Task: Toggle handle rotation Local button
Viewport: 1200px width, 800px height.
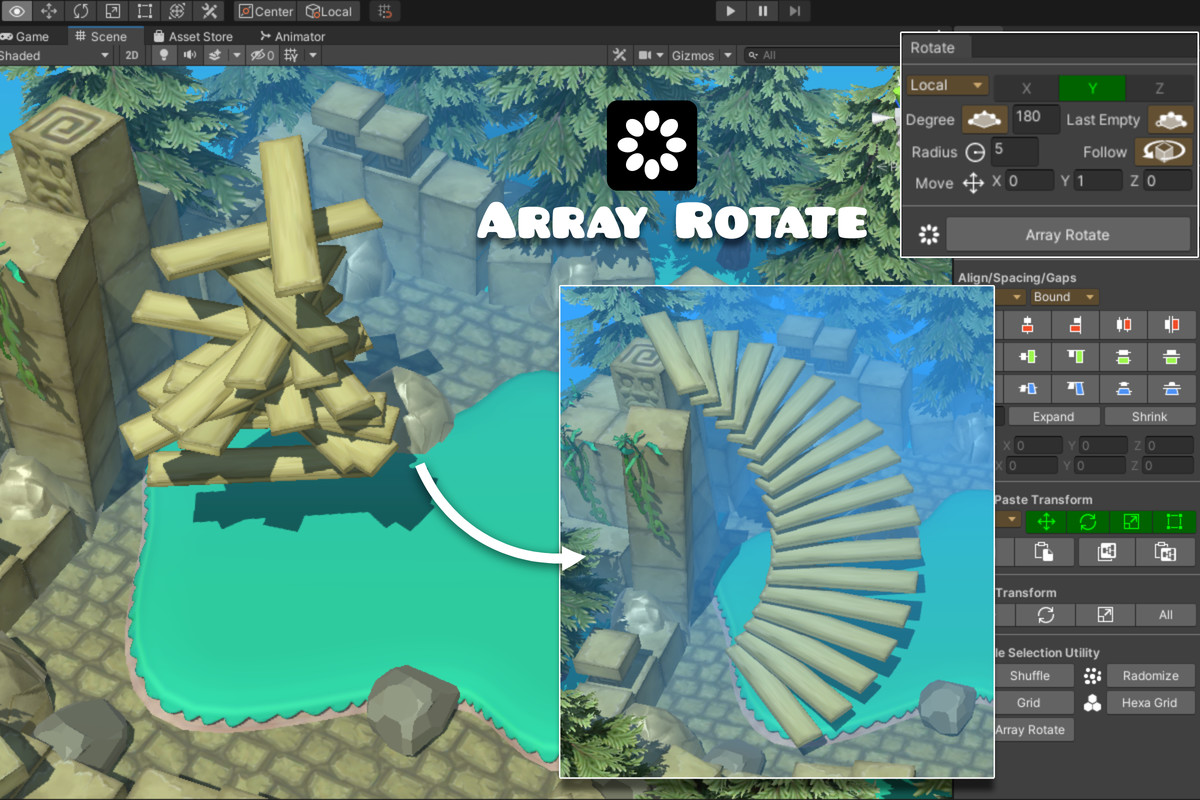Action: tap(329, 11)
